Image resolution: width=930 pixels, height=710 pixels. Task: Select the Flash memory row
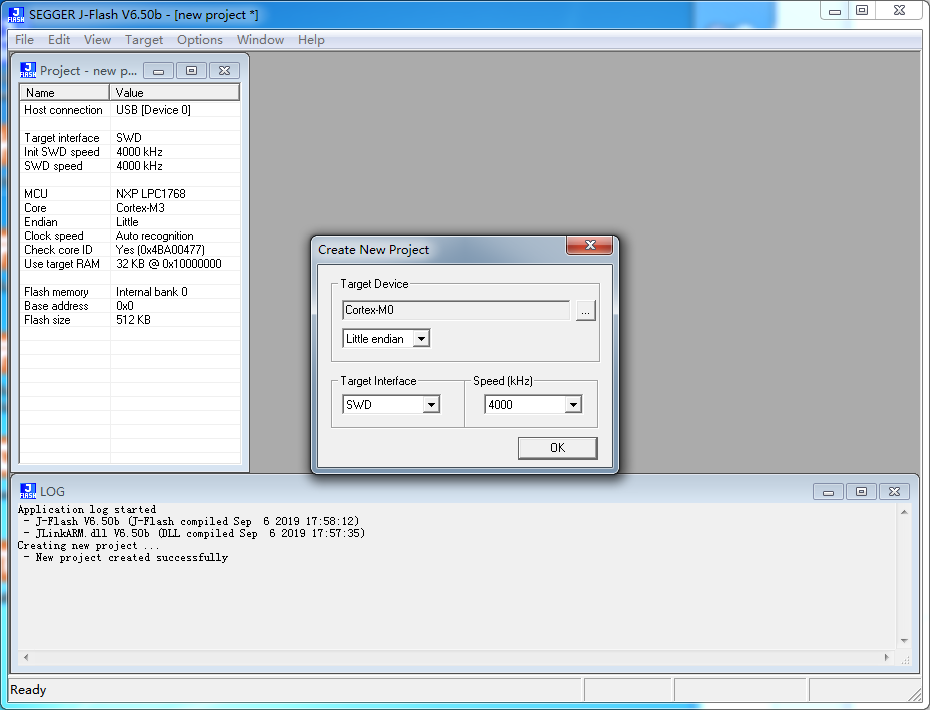130,292
